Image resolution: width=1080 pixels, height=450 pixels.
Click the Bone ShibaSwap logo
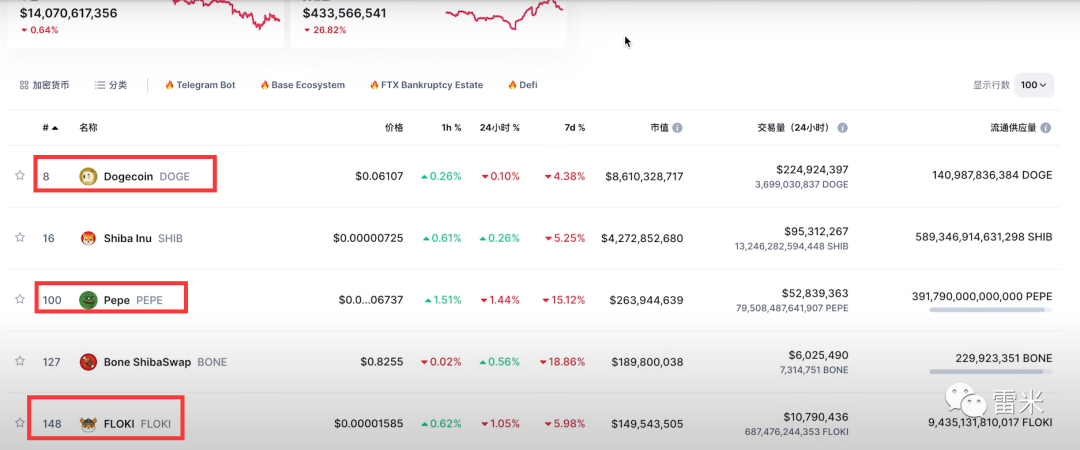click(x=88, y=362)
